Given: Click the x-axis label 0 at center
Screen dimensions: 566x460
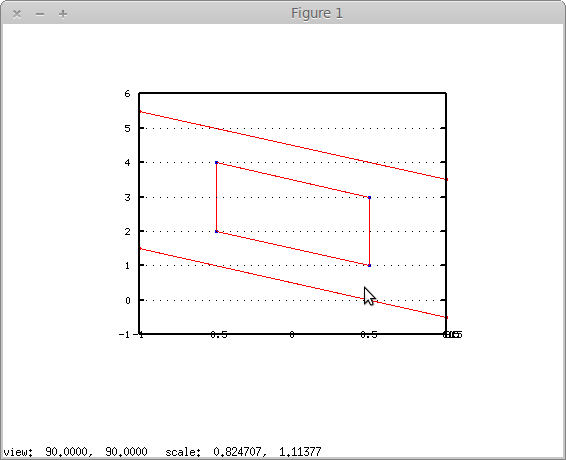Looking at the screenshot, I should tap(292, 335).
